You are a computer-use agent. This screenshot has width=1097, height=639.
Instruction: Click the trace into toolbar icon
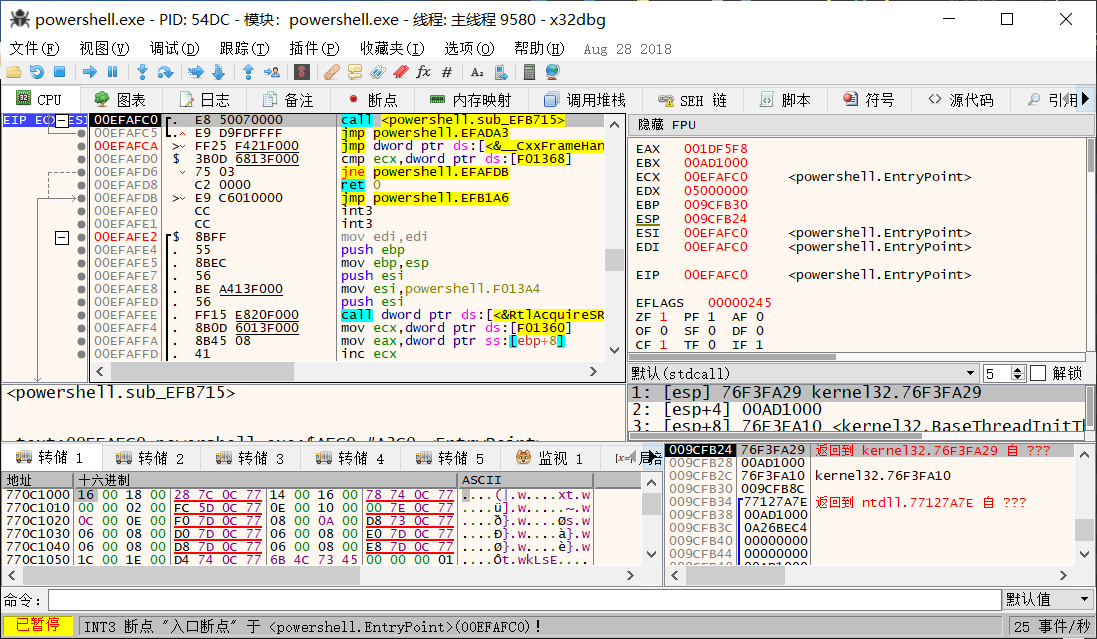point(195,72)
